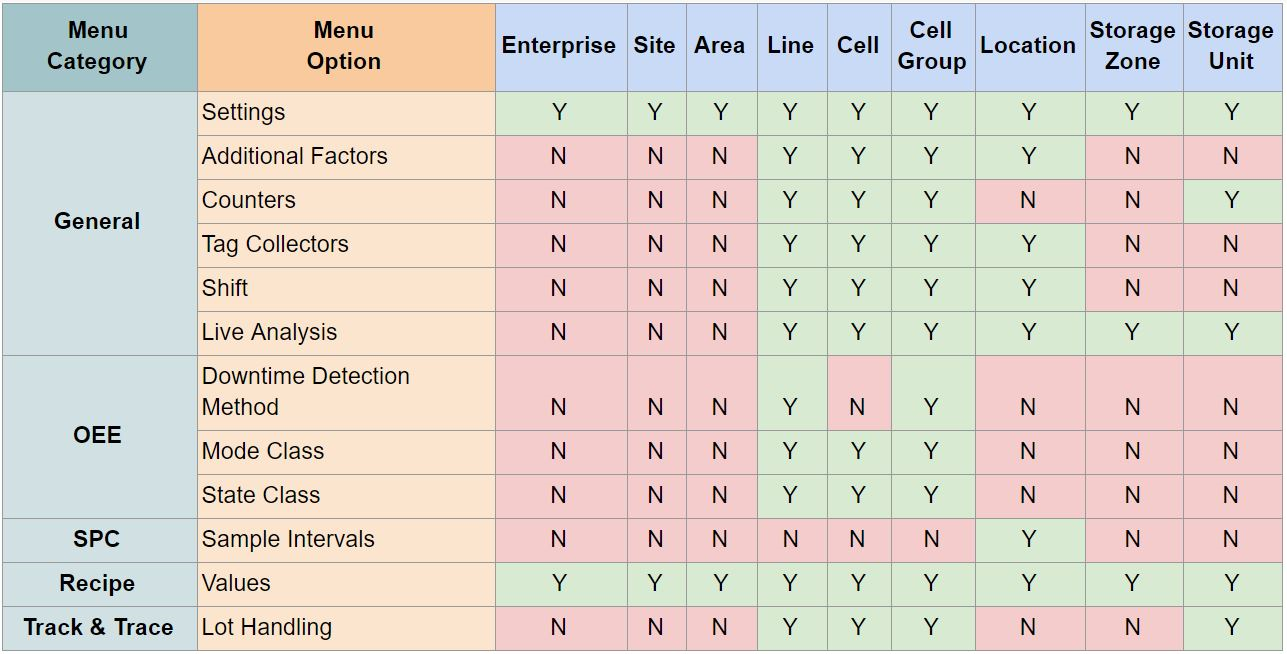Click the Live Analysis row label
Viewport: 1287px width, 654px height.
[270, 332]
